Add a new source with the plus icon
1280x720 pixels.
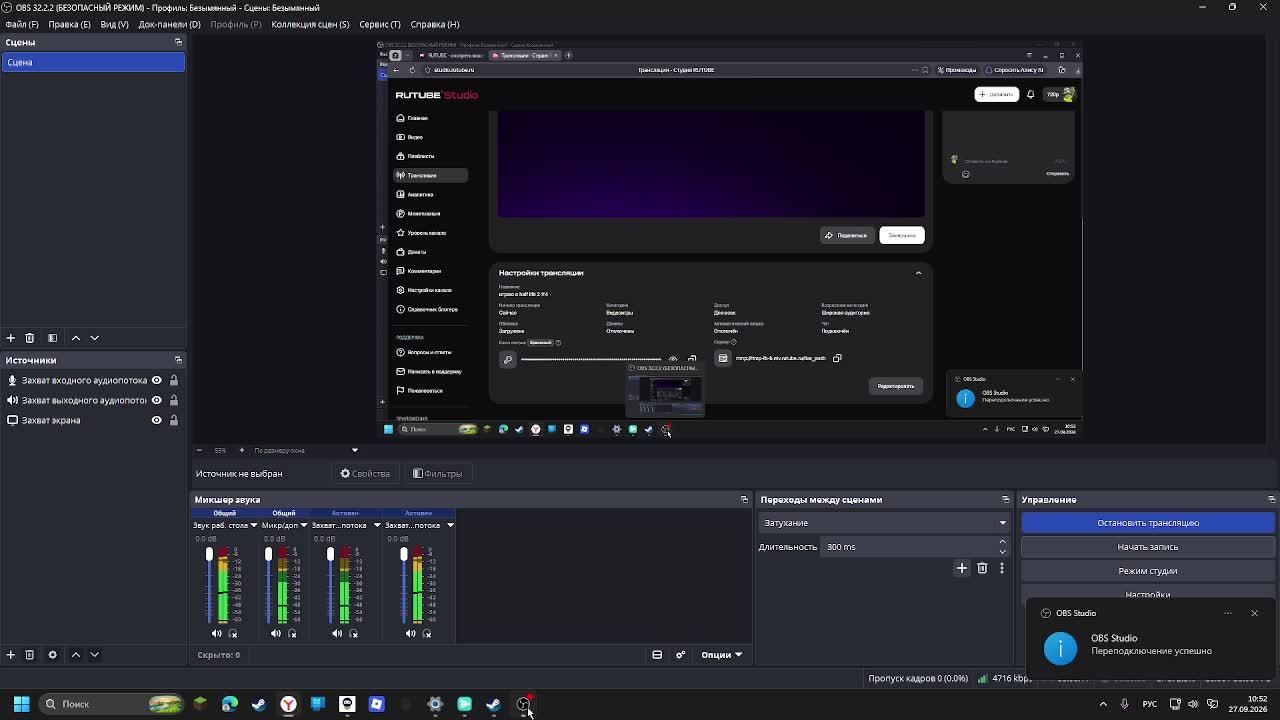point(10,655)
